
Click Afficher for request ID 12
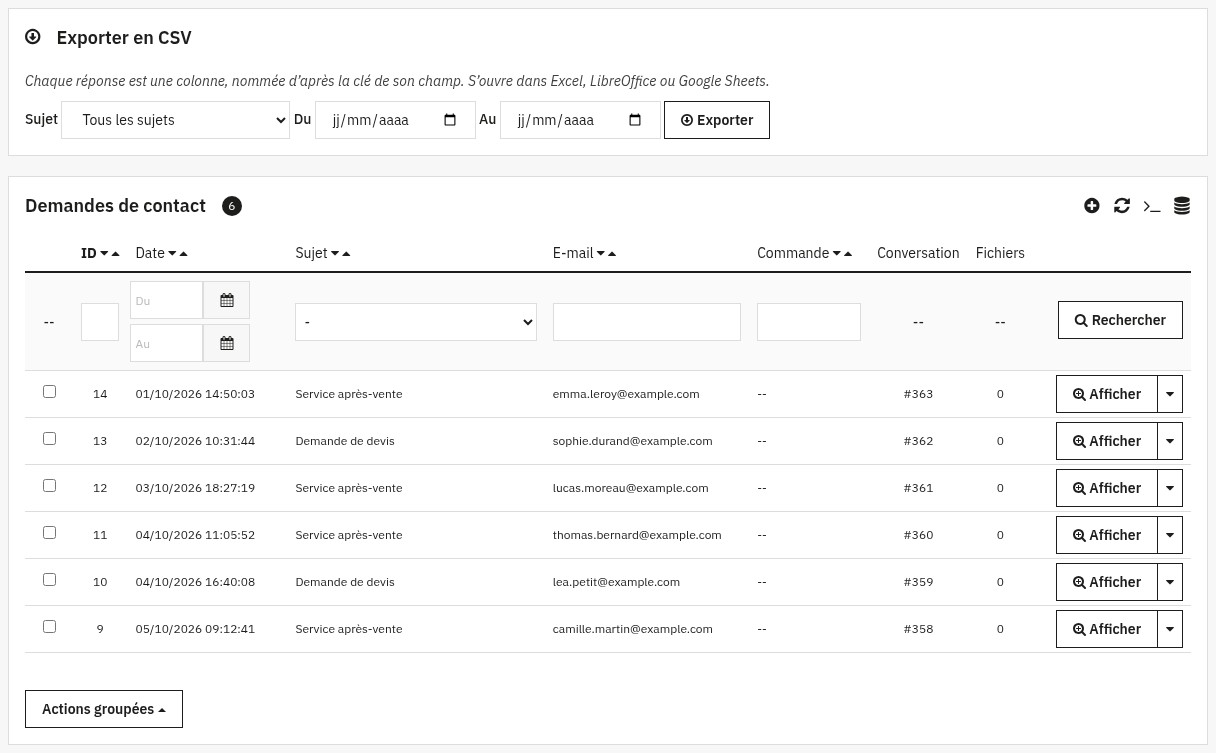click(1107, 488)
